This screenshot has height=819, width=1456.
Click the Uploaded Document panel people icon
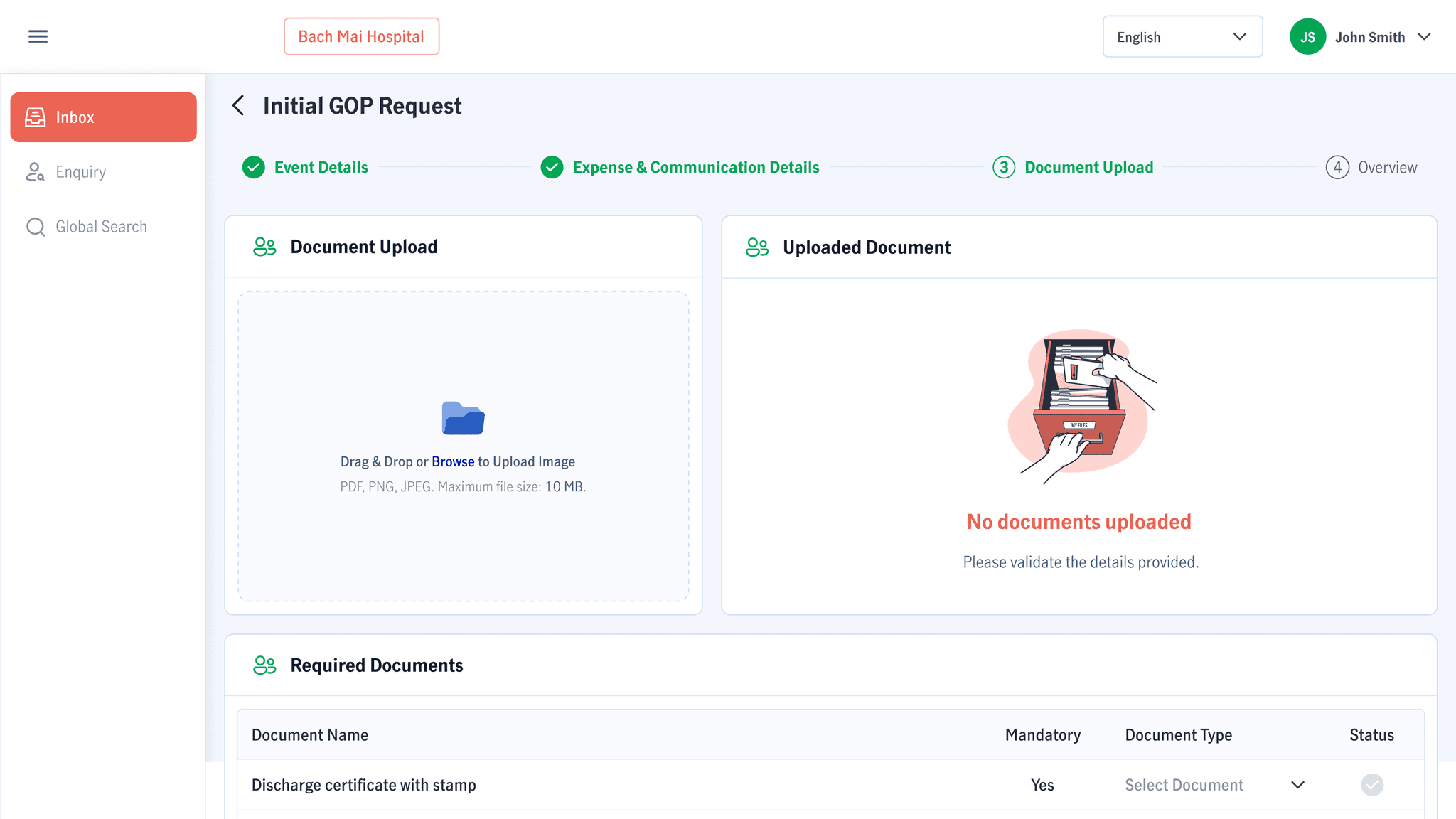757,247
